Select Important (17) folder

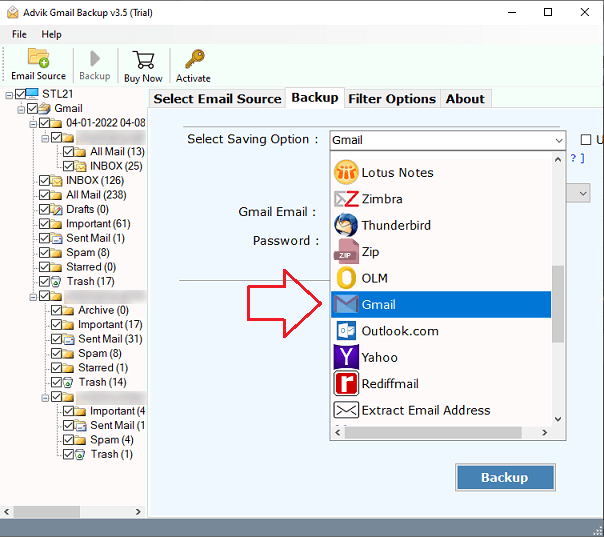110,325
